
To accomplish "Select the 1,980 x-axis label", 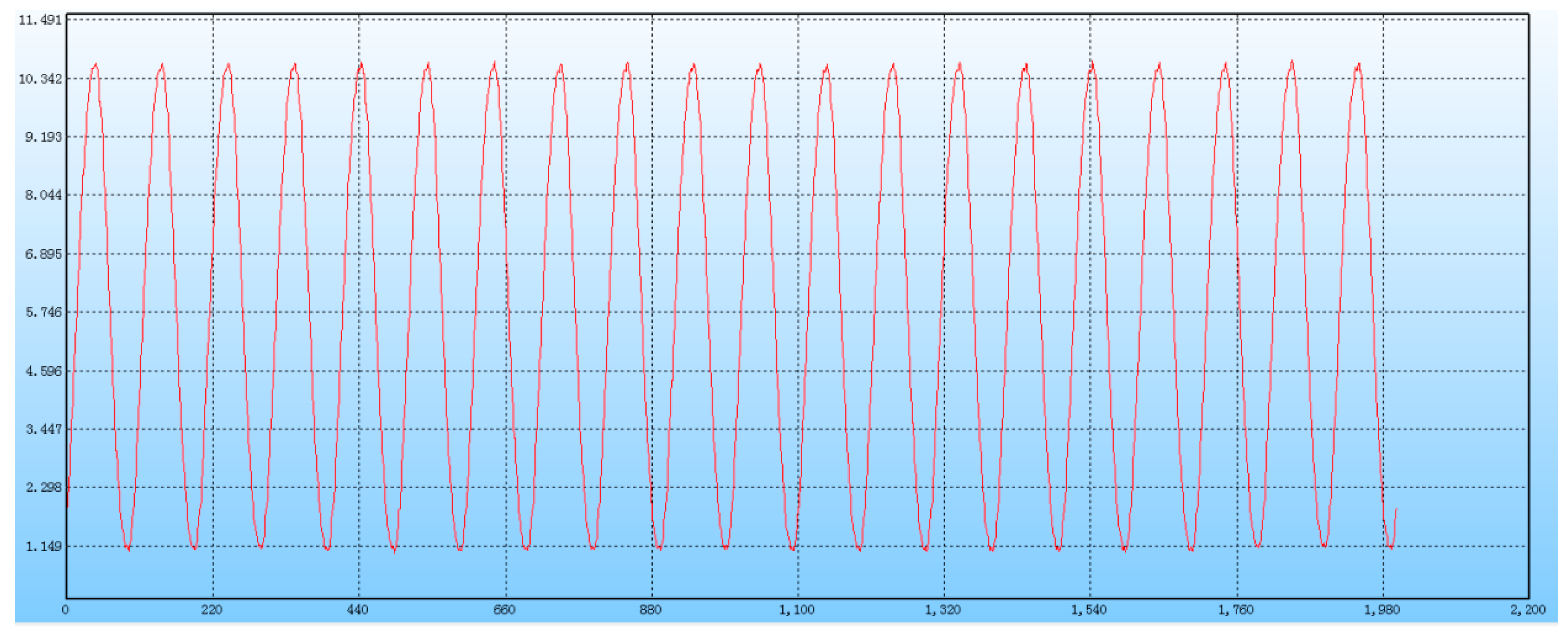I will tap(1381, 610).
